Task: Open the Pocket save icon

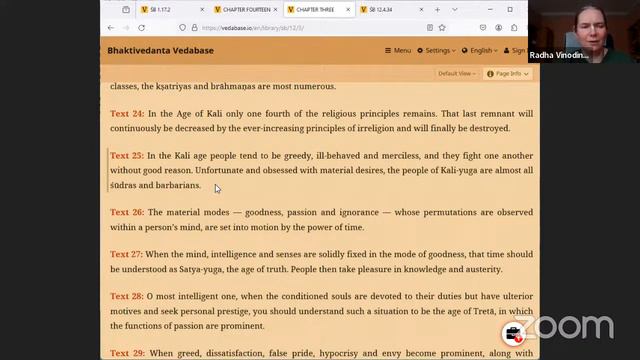Action: point(483,28)
